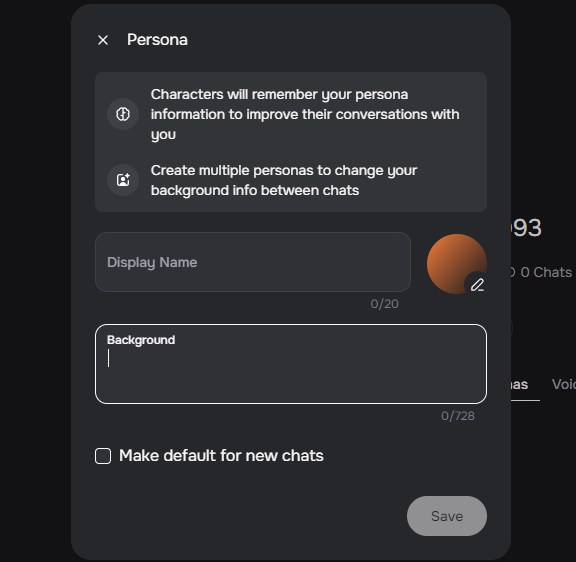Click the persona sparkle icon

coord(123,180)
